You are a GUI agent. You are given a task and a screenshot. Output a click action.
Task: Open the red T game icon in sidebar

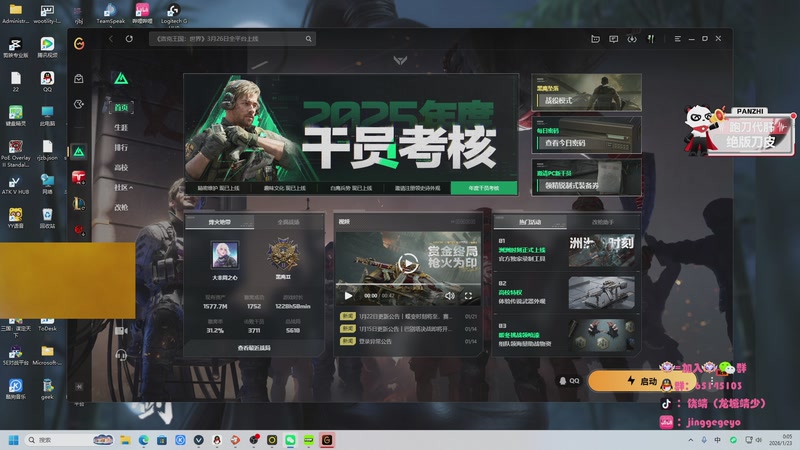click(79, 177)
